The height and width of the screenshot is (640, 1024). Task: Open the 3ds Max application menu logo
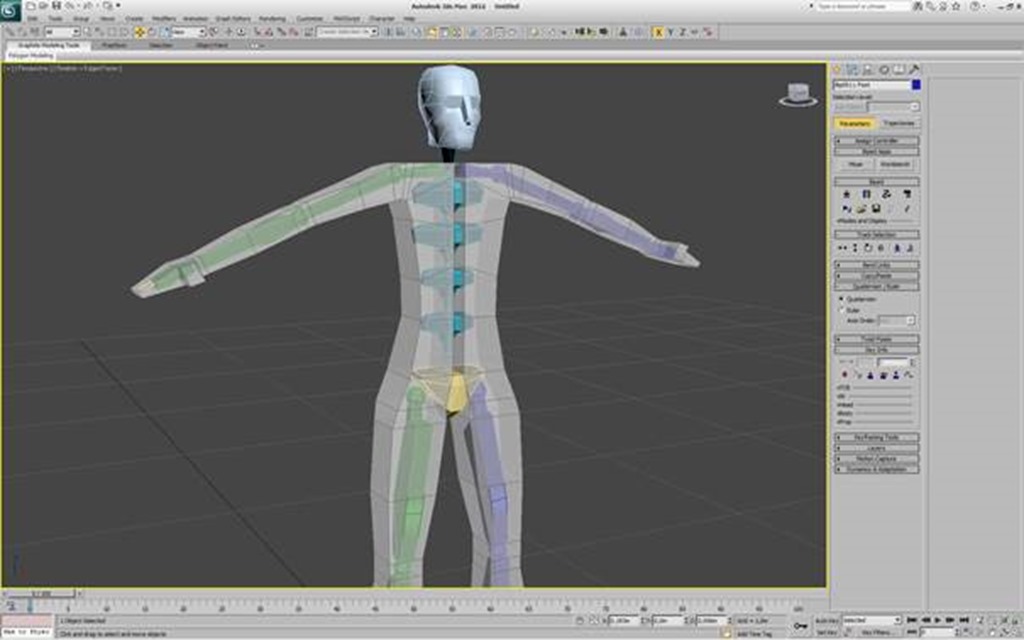11,11
